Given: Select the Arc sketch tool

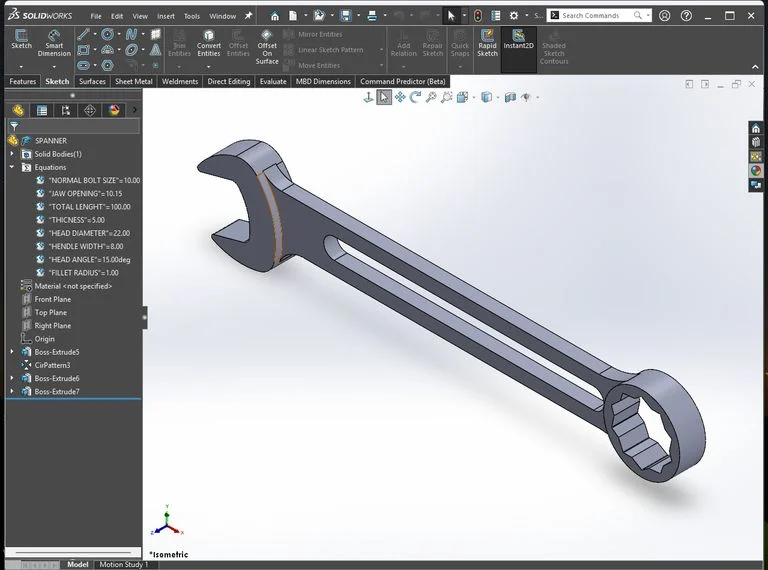Looking at the screenshot, I should (x=107, y=49).
